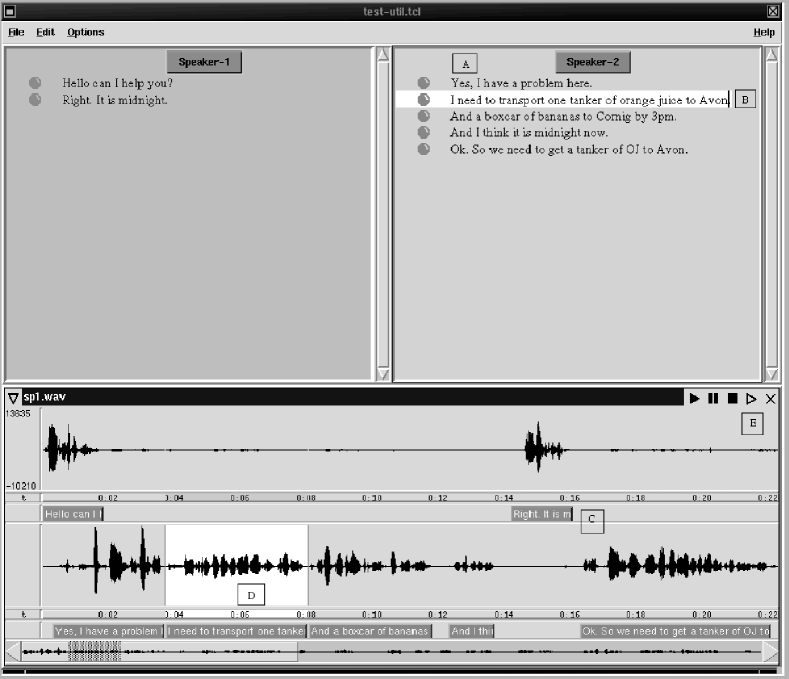
Task: Click the right arrow of waveform overview scrollbar
Action: pos(770,653)
